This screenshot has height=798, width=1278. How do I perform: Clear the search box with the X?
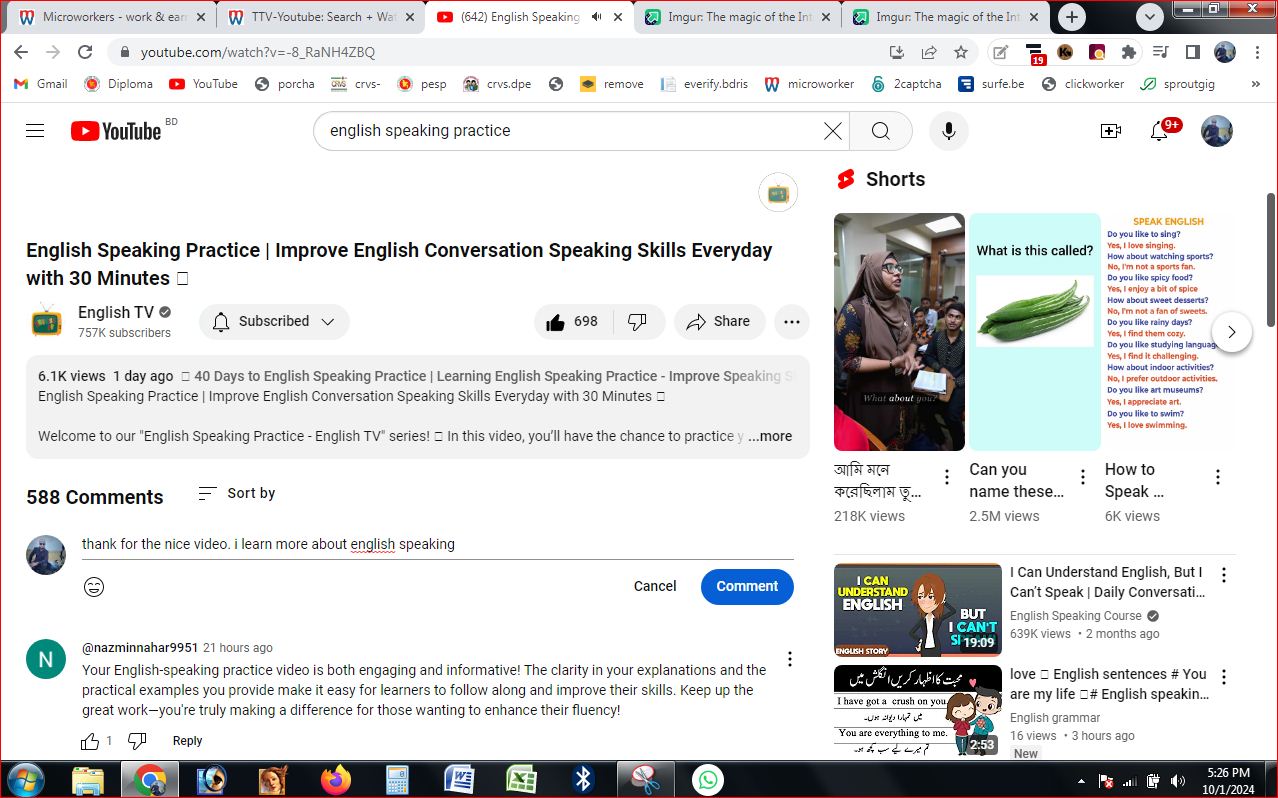[832, 131]
